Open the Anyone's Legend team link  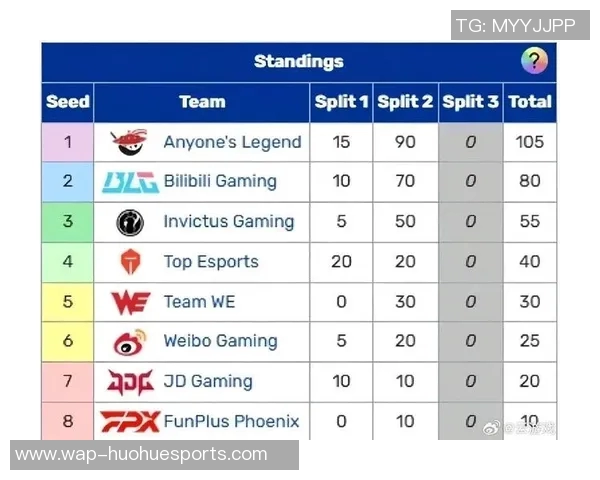pos(232,142)
